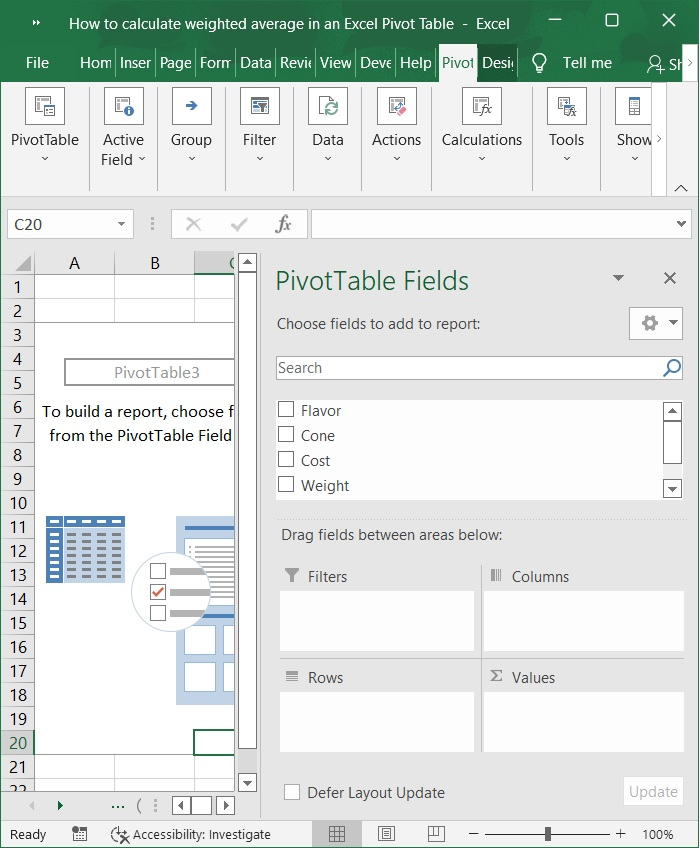Click the Accessibility Investigate status icon
Viewport: 700px width, 848px height.
click(120, 834)
